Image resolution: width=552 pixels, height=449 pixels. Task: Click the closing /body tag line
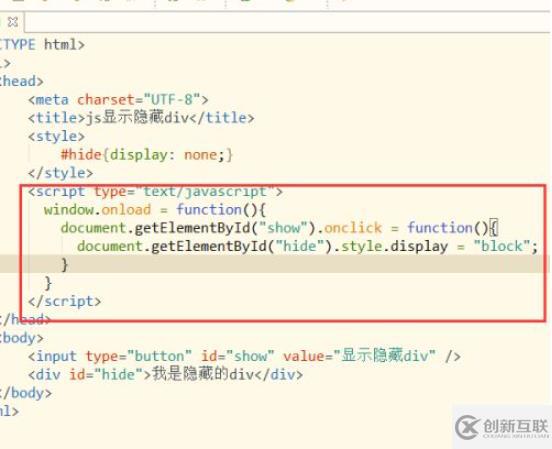coord(26,393)
